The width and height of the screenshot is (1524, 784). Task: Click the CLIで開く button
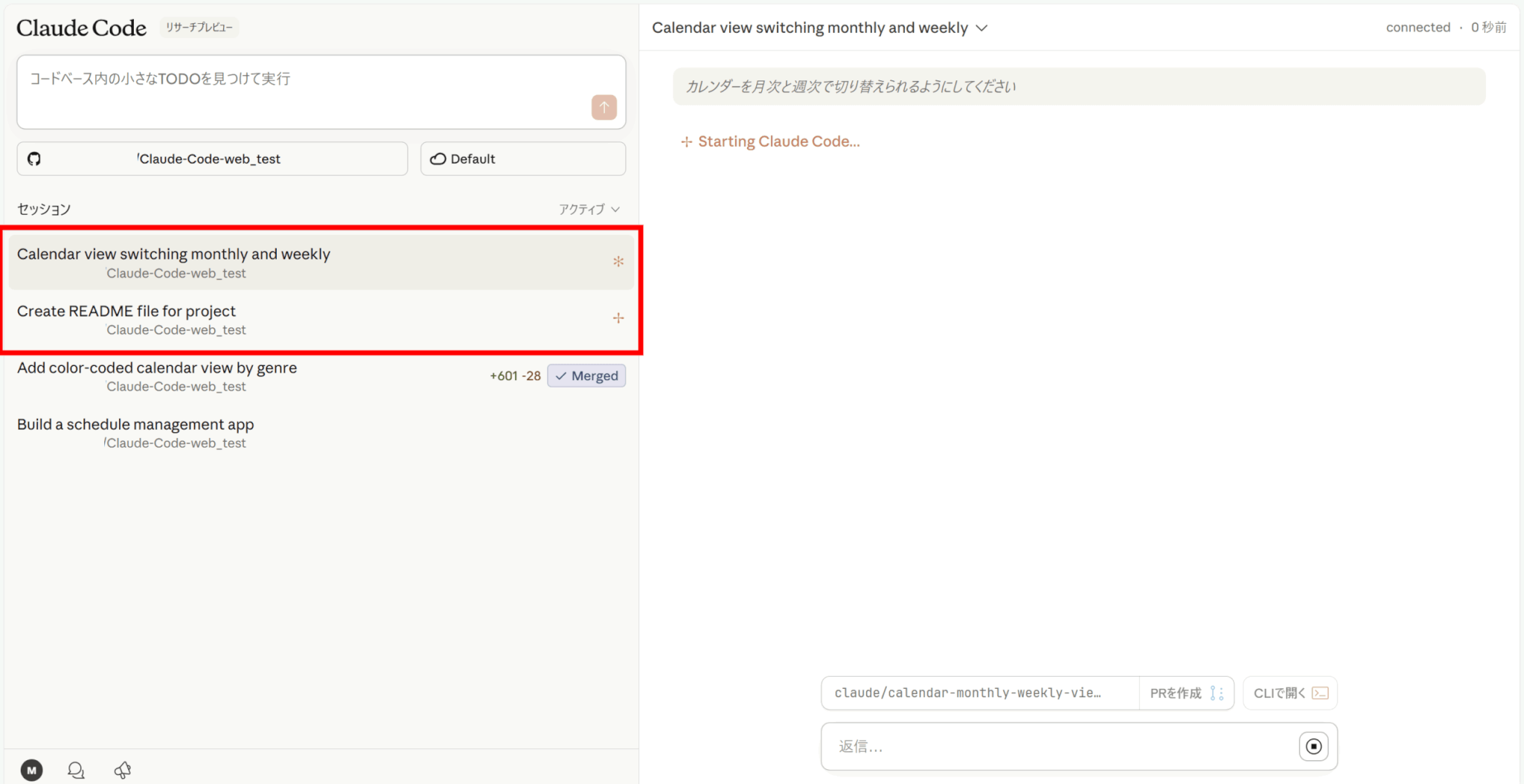point(1290,693)
